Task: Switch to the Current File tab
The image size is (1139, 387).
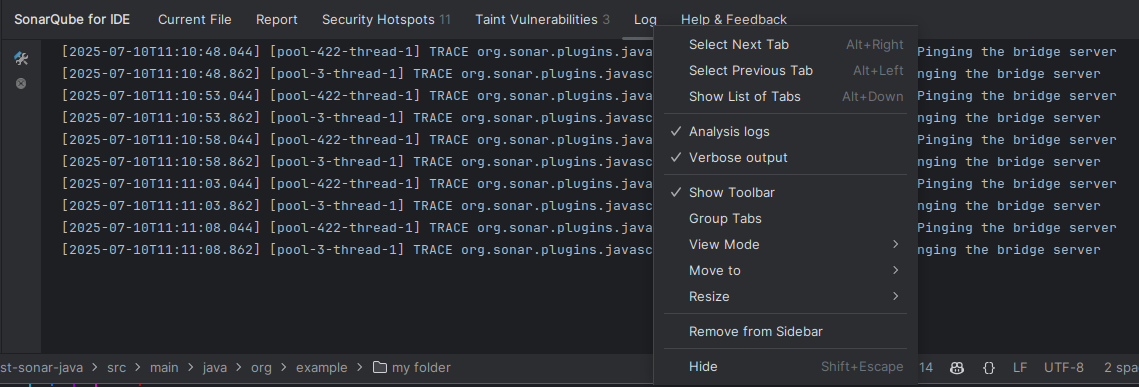Action: pyautogui.click(x=195, y=20)
